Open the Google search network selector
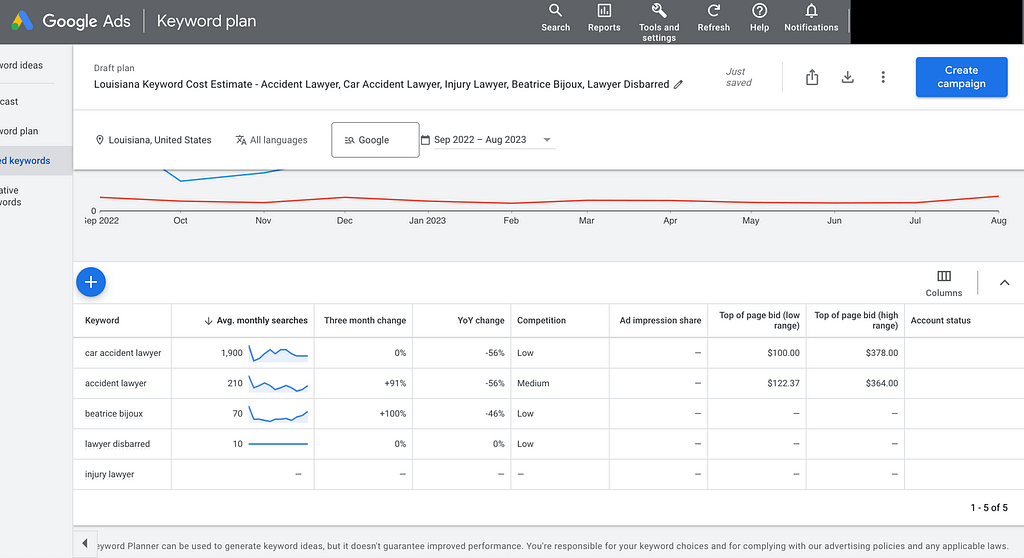Image resolution: width=1024 pixels, height=558 pixels. click(375, 140)
